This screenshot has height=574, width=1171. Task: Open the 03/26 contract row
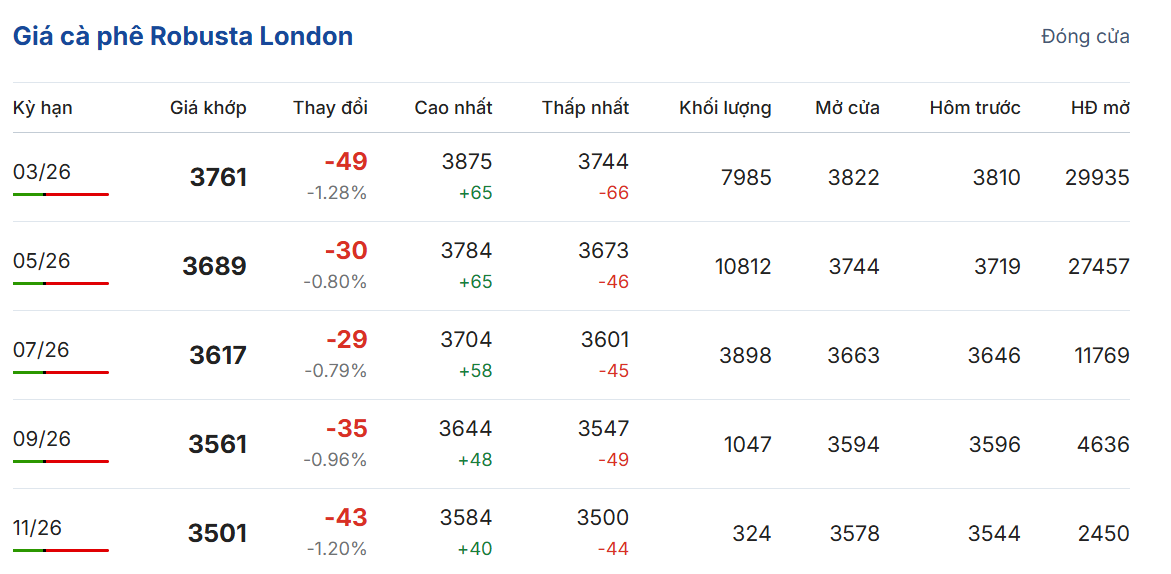pos(42,172)
